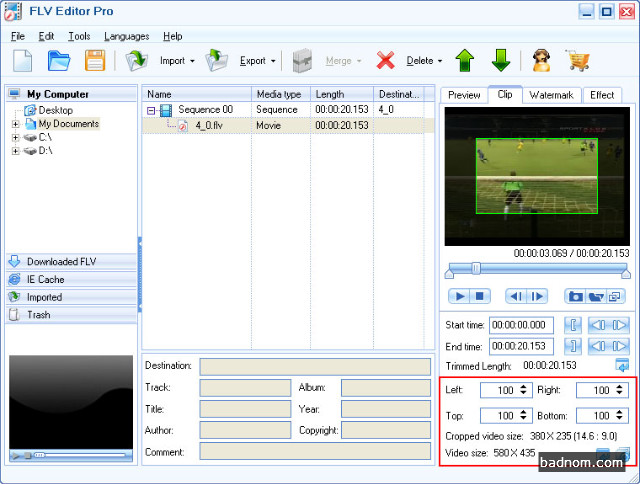640x484 pixels.
Task: Create a new project file
Action: click(23, 61)
